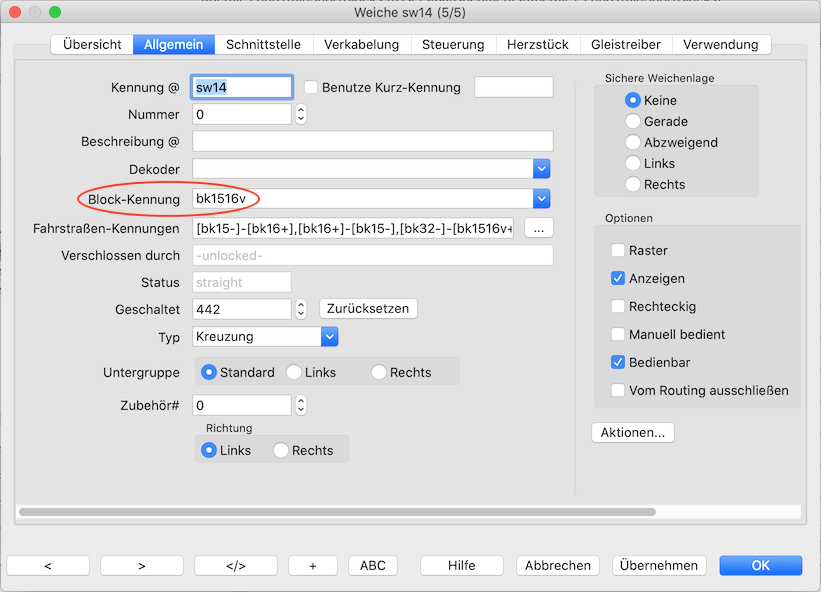Switch to the Schnittstelle tab

tap(264, 44)
